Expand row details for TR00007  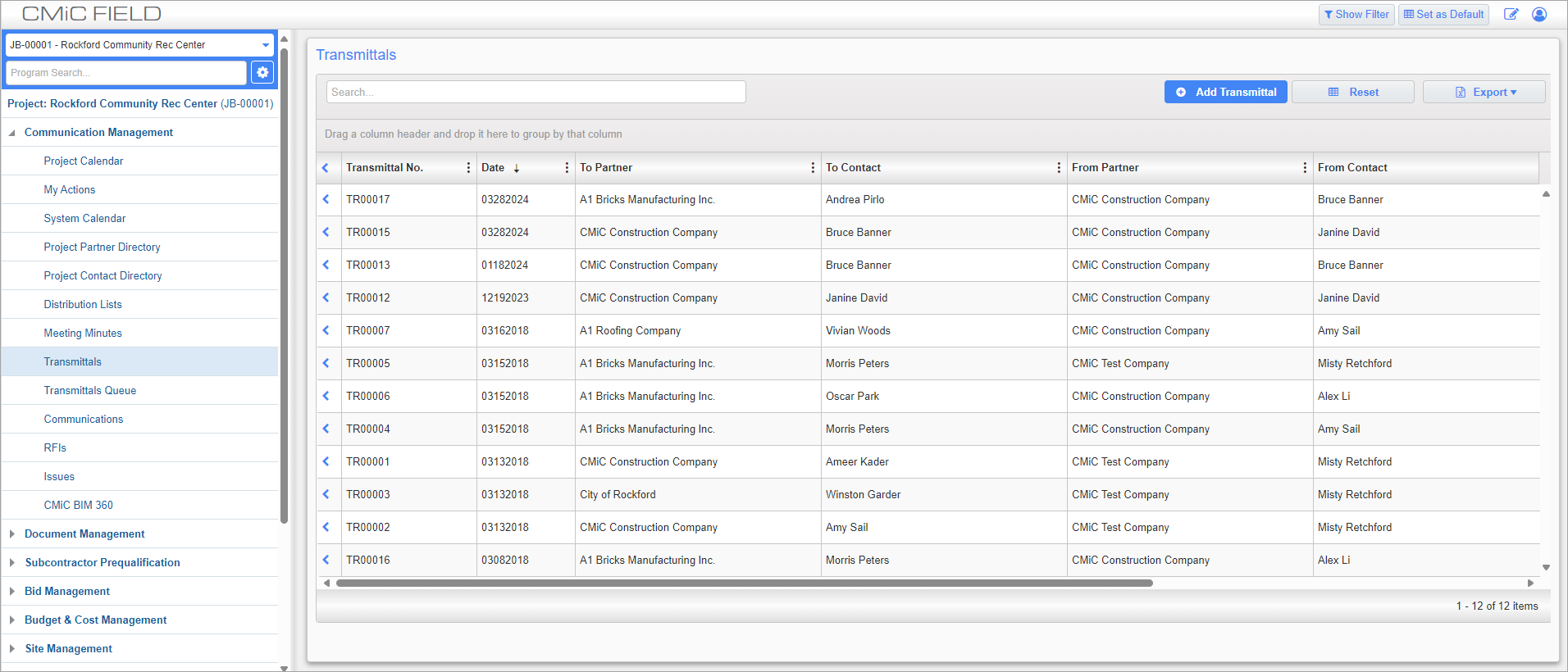point(326,330)
